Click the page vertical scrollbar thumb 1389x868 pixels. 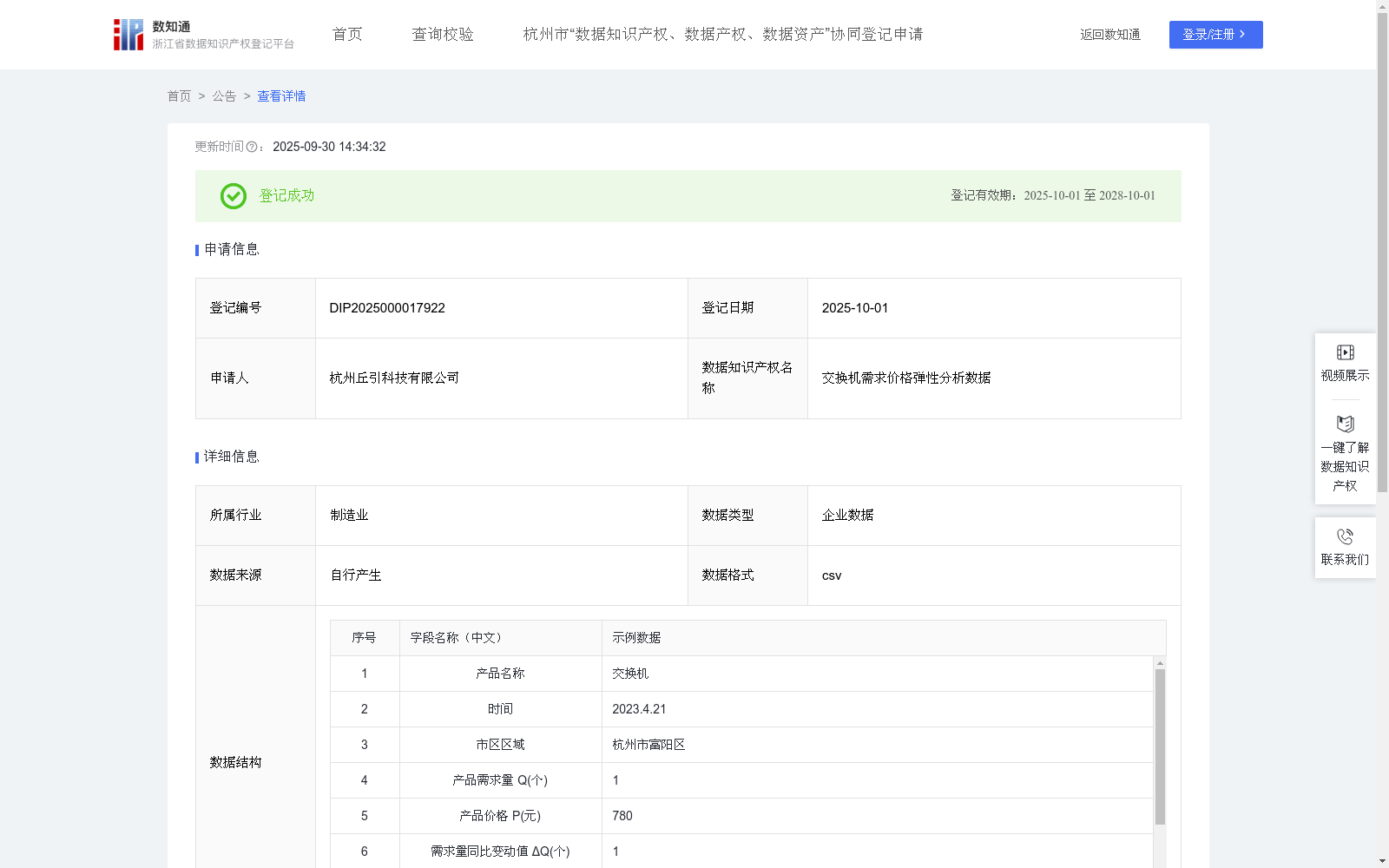pos(1382,252)
